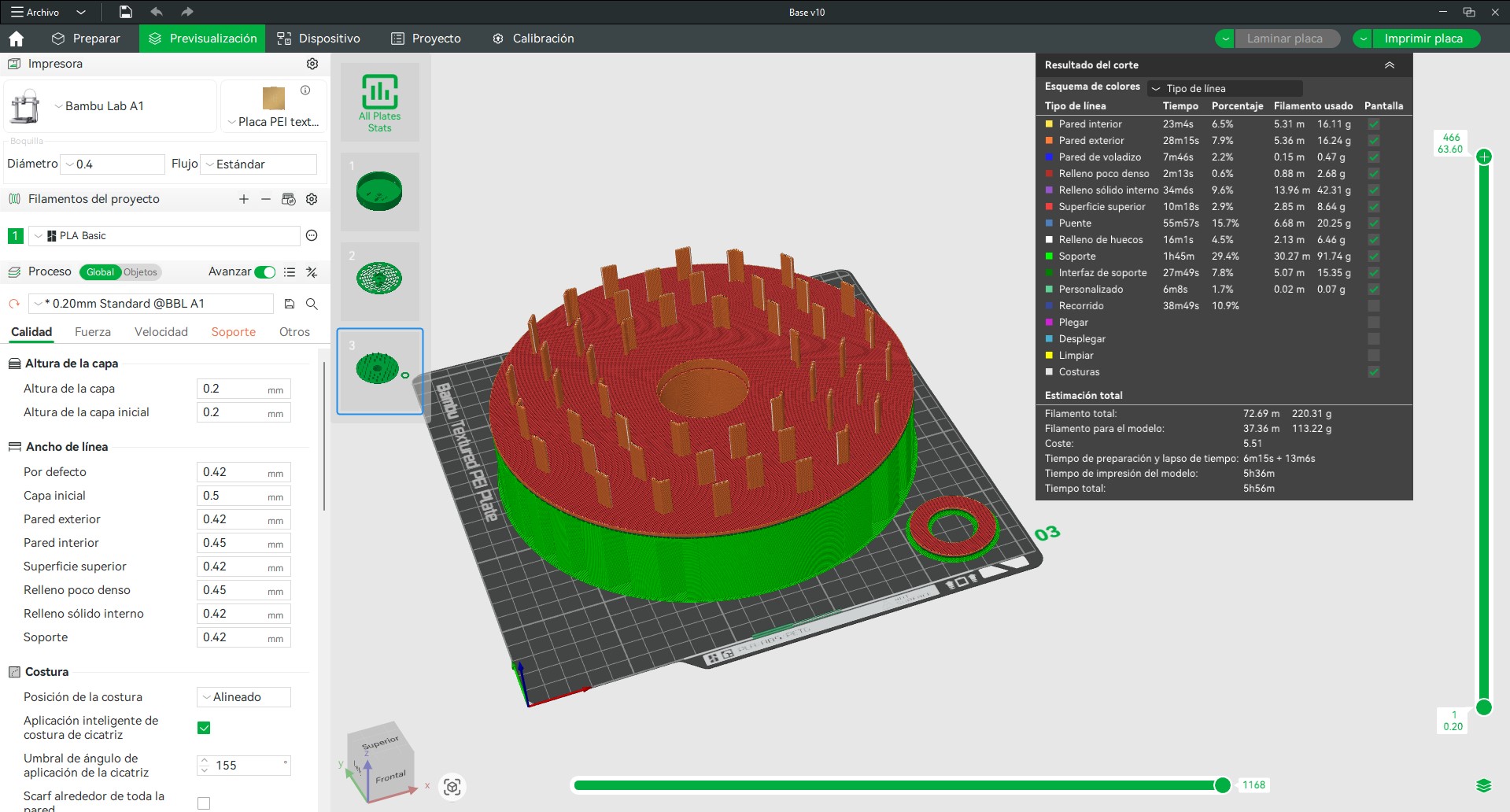Screen dimensions: 1510x812
Task: Show plate type info icon
Action: [x=305, y=90]
